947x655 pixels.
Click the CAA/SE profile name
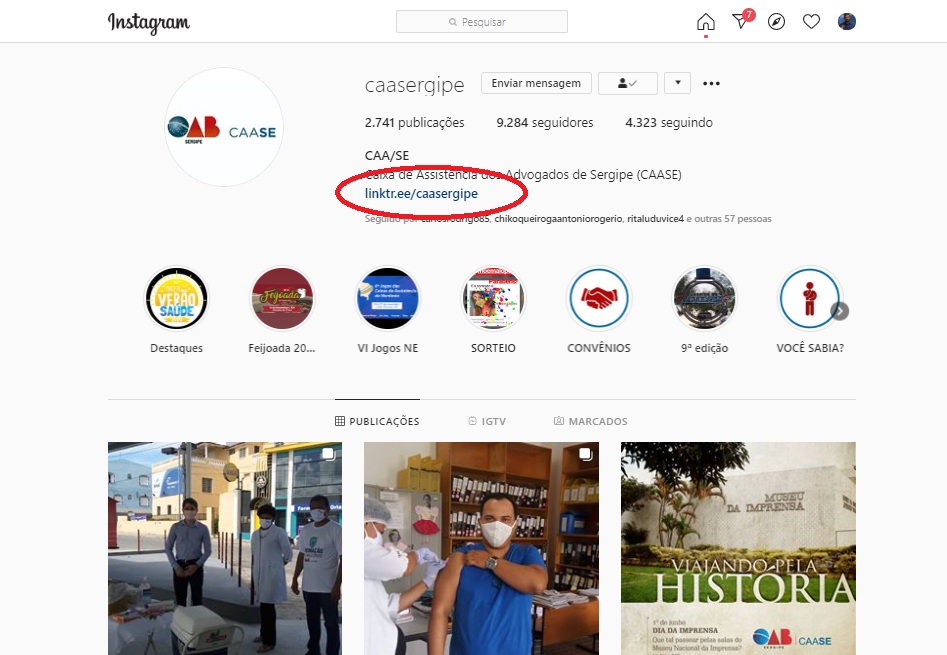tap(387, 156)
